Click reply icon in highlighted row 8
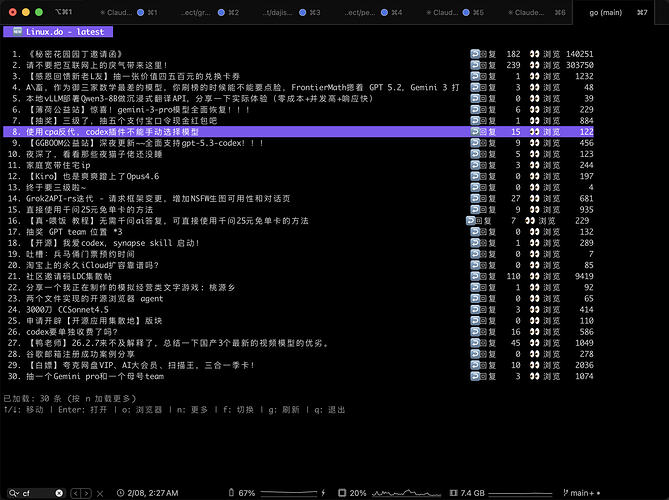 pos(475,132)
